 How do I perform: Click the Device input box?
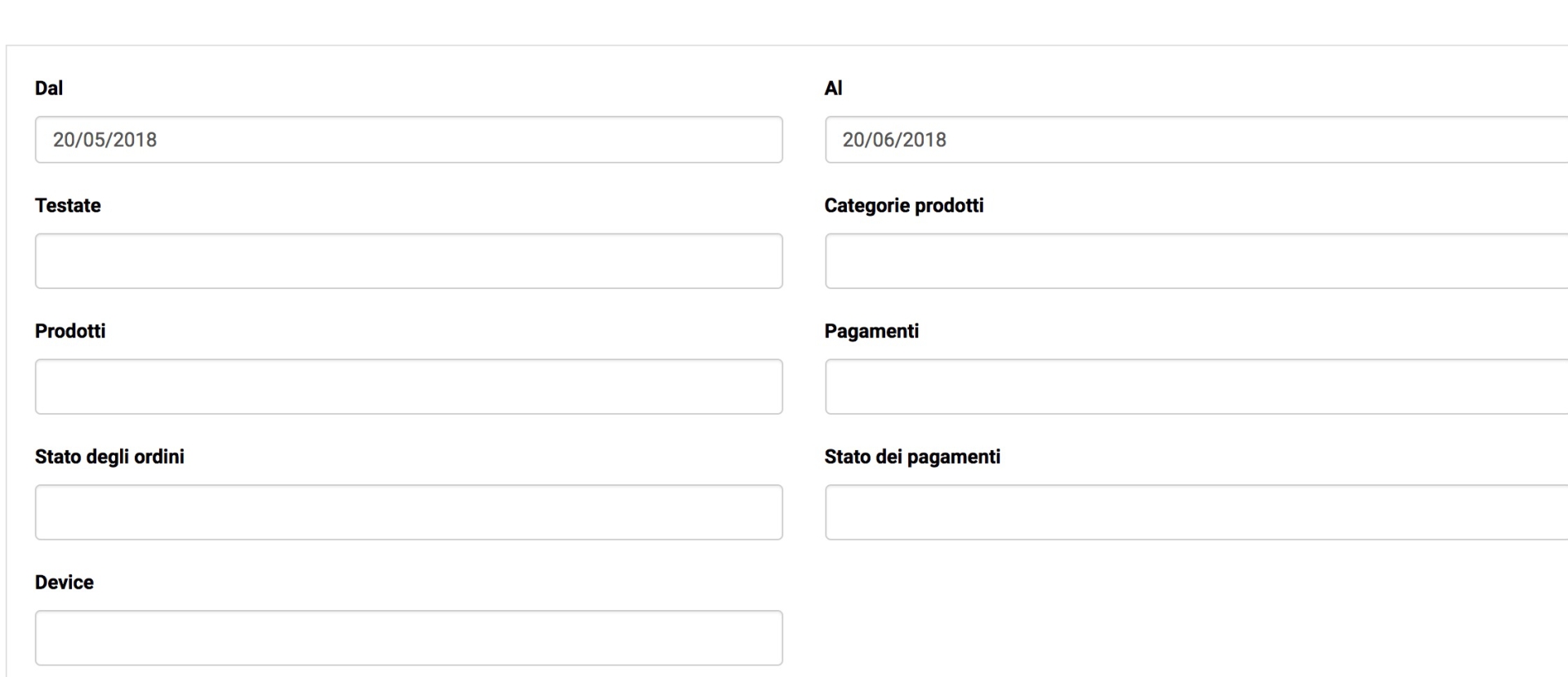click(x=408, y=638)
